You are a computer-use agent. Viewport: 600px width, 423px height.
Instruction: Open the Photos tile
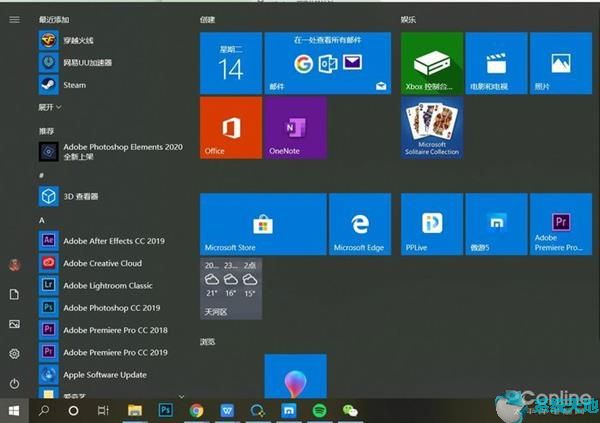[561, 63]
